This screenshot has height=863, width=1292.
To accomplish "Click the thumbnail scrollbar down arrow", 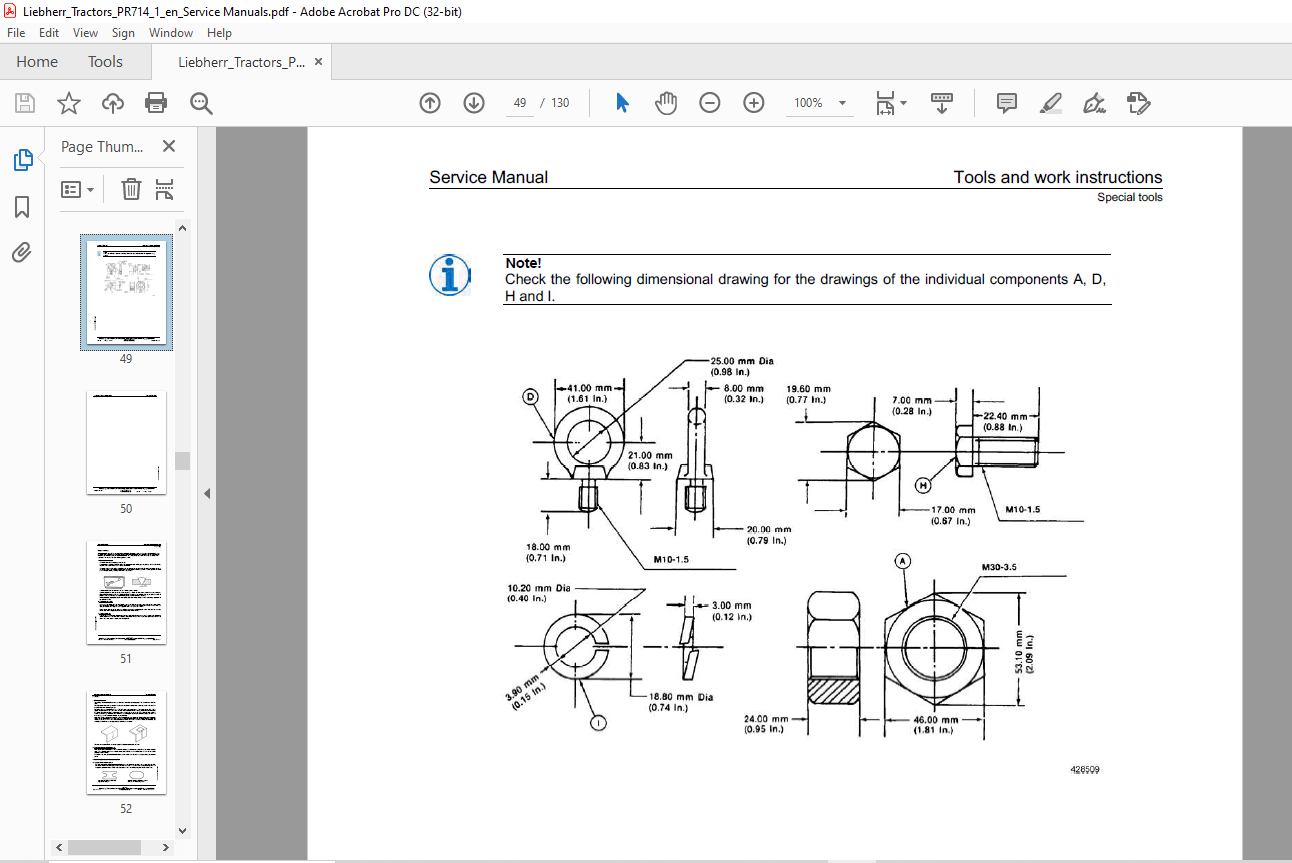I will [x=181, y=830].
